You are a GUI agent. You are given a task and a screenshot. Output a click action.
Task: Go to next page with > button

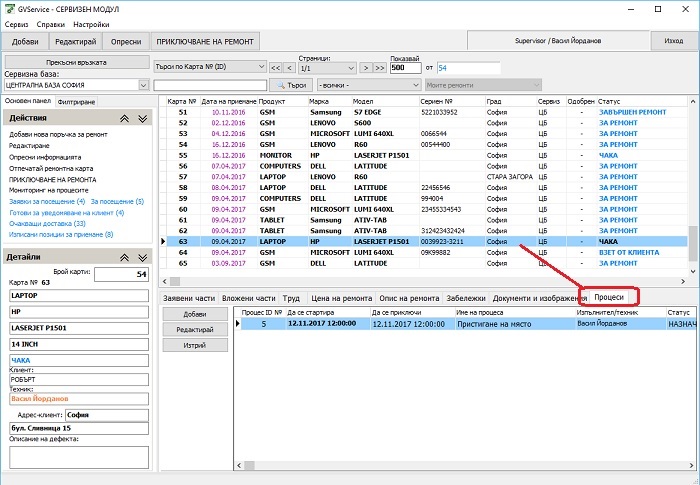pos(366,68)
